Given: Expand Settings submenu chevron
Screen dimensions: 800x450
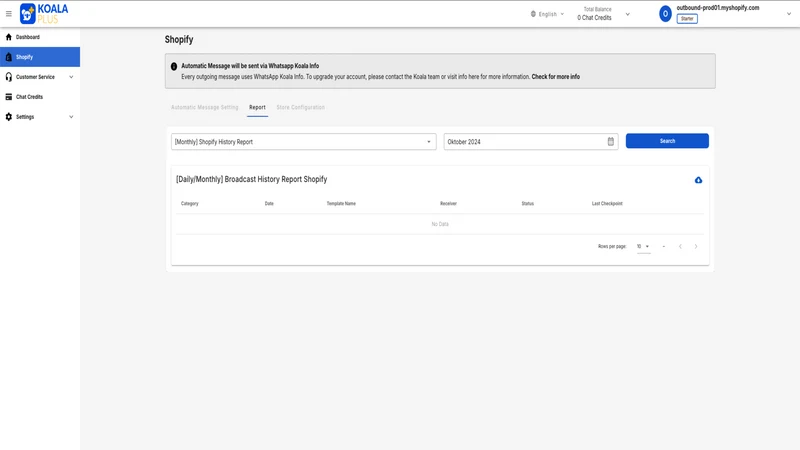Looking at the screenshot, I should pyautogui.click(x=71, y=117).
